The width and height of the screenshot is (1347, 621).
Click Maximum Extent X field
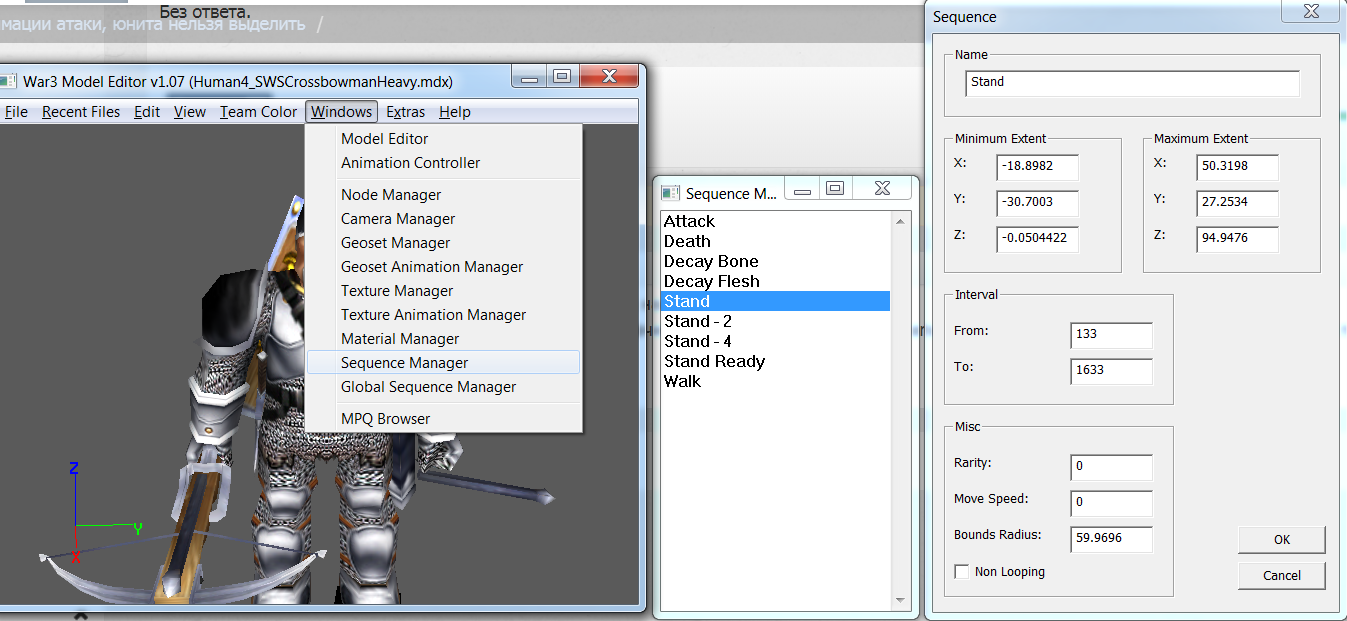pyautogui.click(x=1237, y=168)
